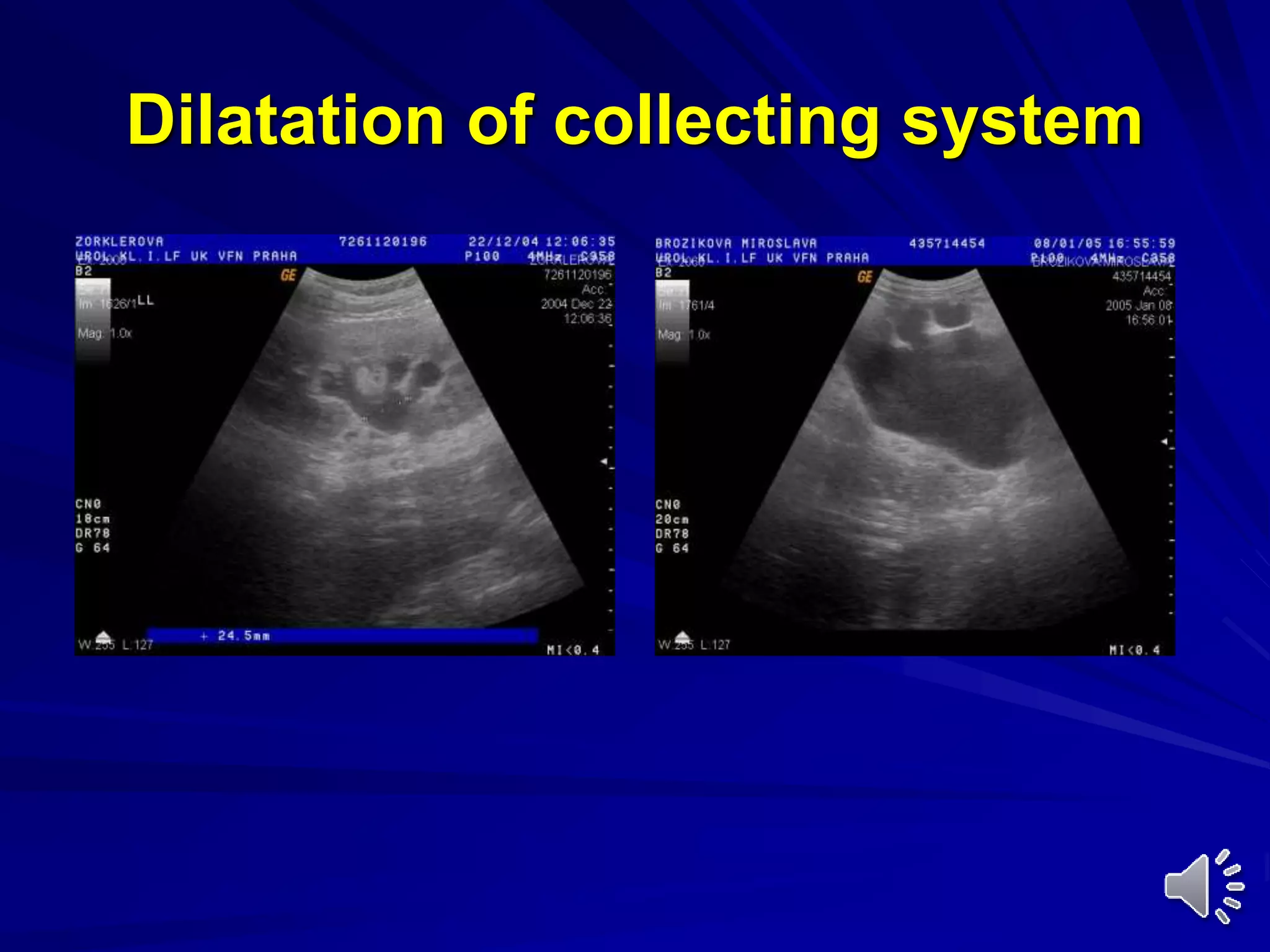The image size is (1270, 952).
Task: Click the '18cm' depth label
Action: (x=93, y=519)
